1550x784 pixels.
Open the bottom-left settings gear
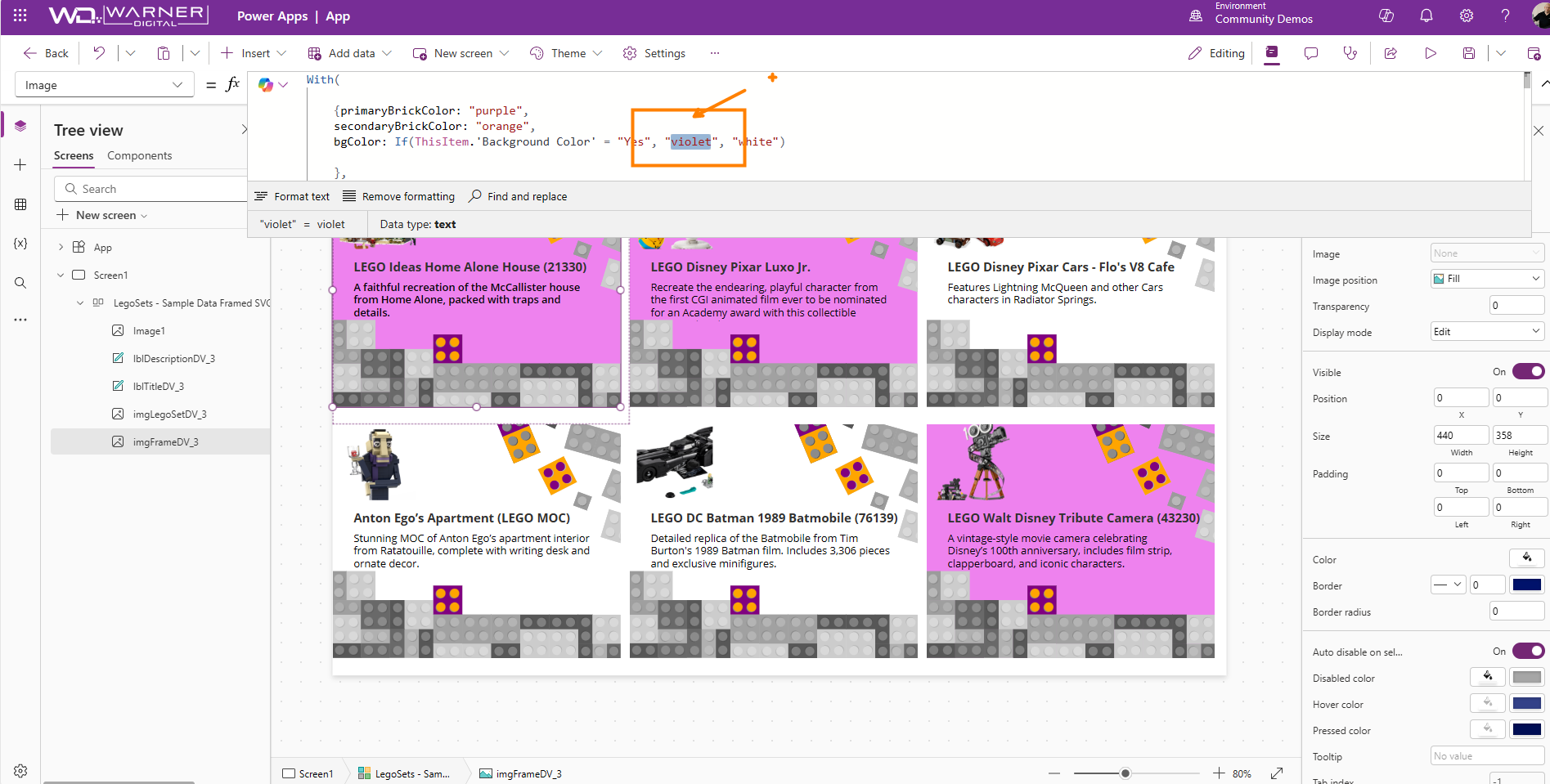point(20,771)
